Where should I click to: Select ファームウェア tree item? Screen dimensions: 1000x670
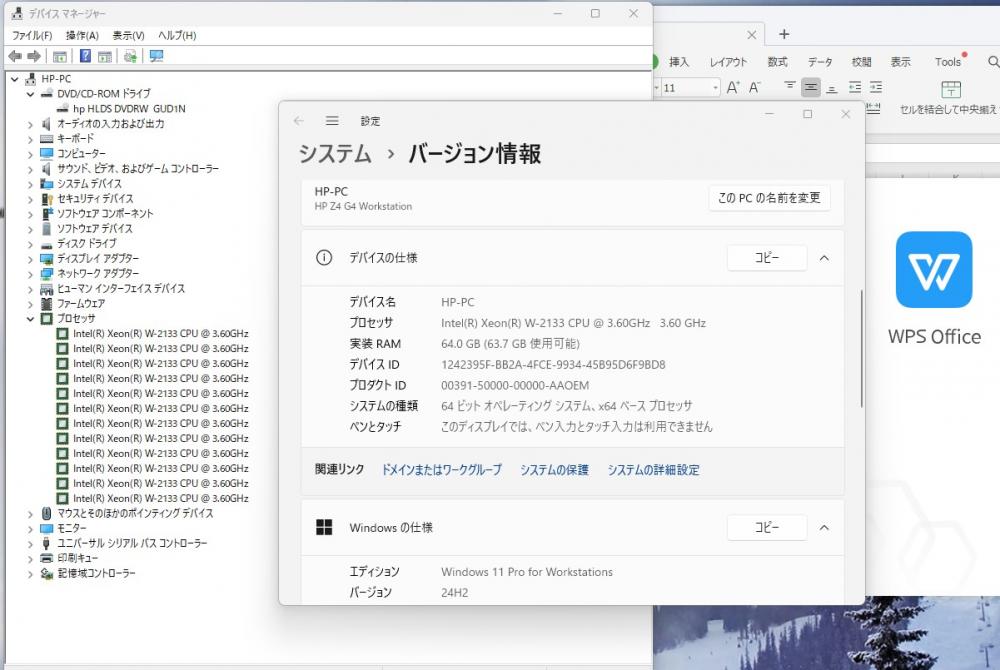pyautogui.click(x=81, y=303)
